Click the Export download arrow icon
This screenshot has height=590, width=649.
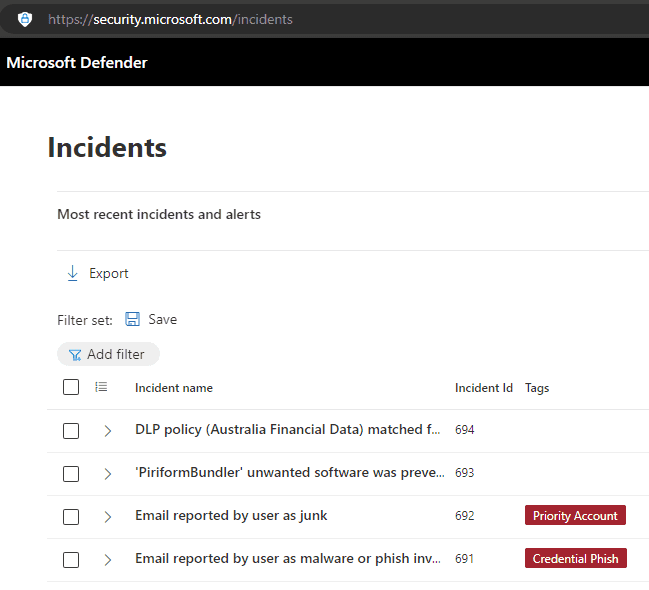[x=72, y=273]
